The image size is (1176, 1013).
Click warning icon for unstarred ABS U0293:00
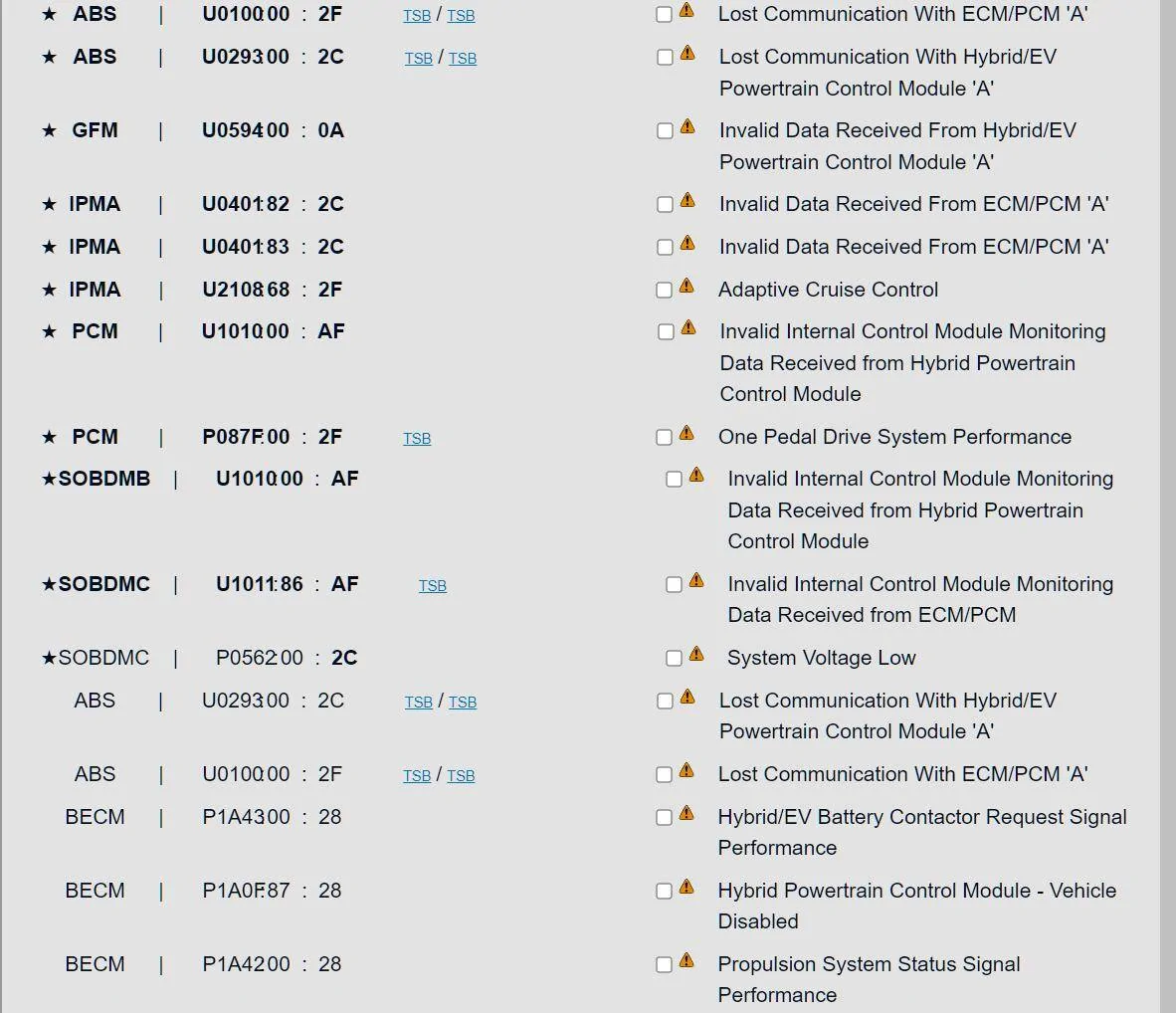pos(687,698)
